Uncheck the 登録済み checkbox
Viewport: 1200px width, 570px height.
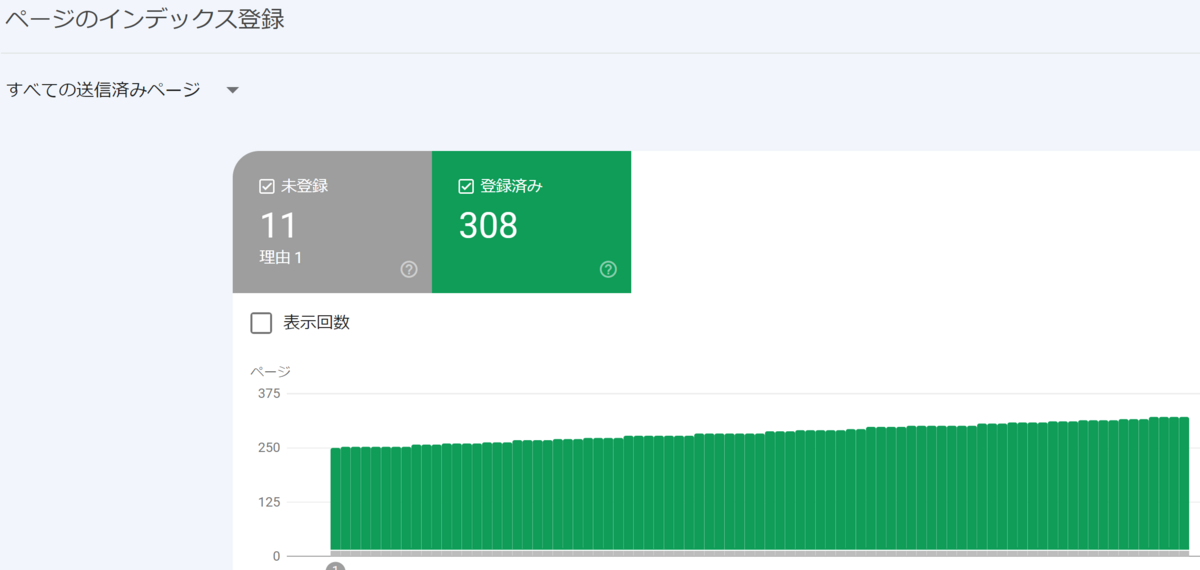(x=466, y=186)
